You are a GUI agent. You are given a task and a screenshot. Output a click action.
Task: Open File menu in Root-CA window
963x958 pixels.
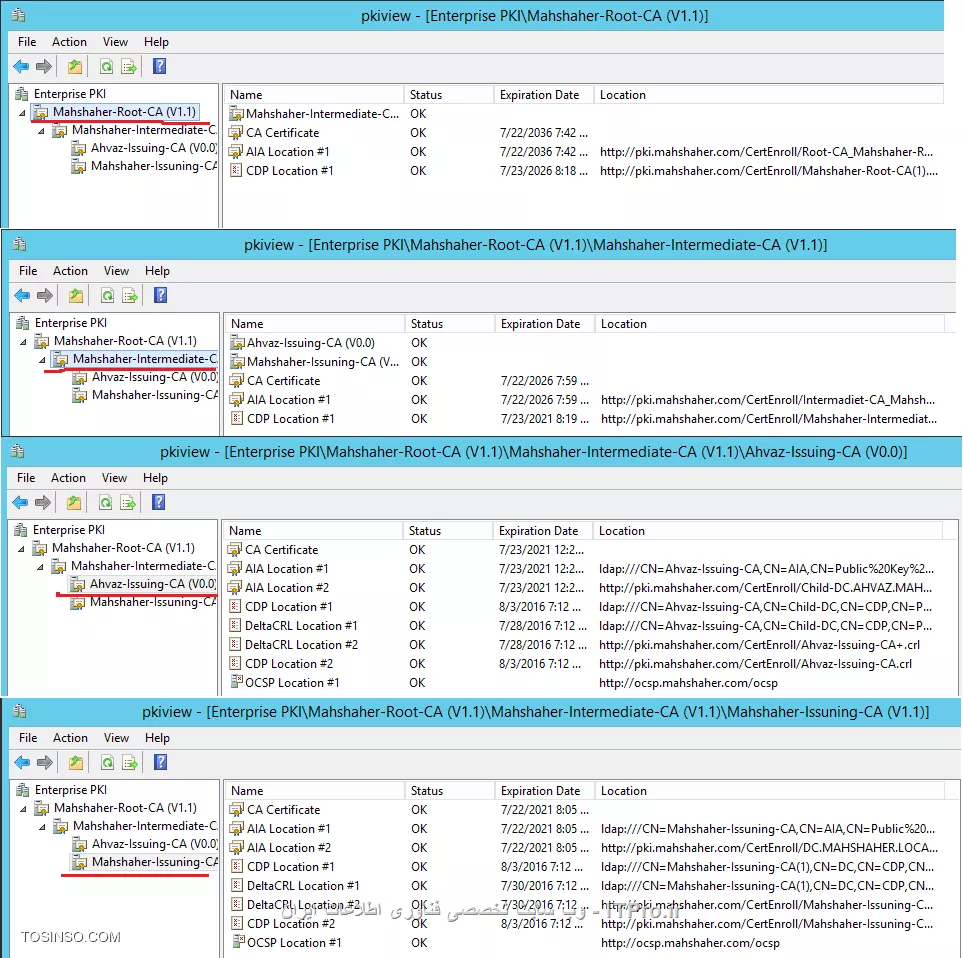[26, 42]
